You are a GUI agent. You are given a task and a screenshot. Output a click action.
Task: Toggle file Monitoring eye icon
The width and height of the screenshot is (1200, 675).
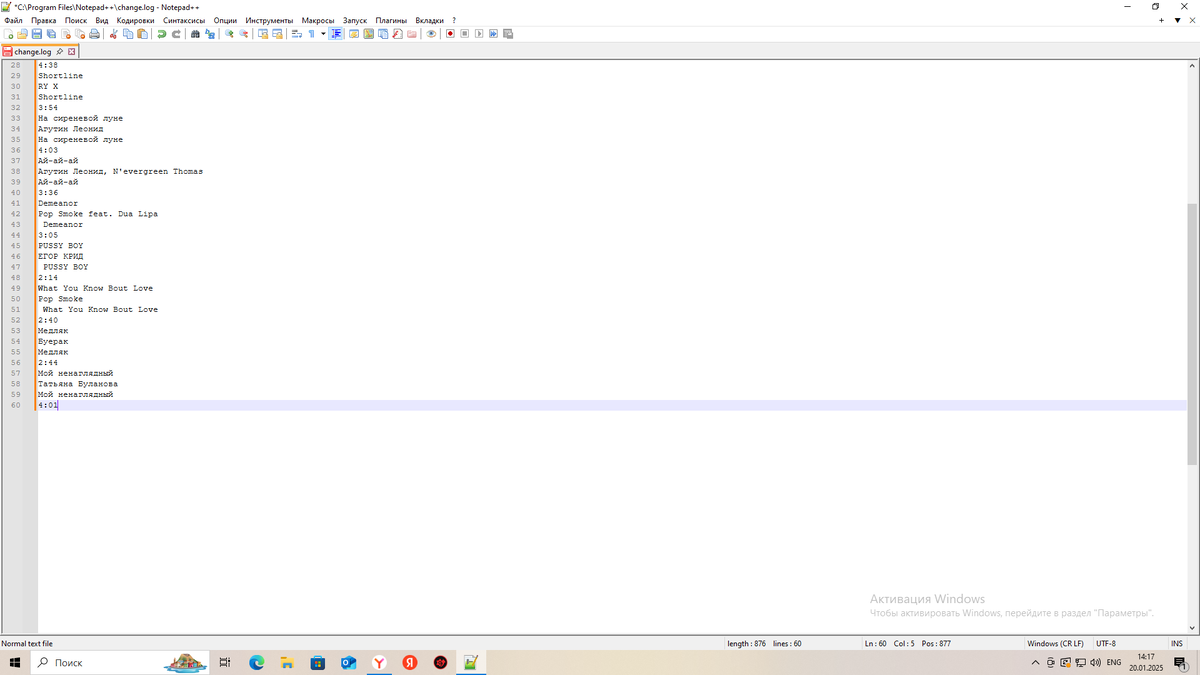(431, 34)
